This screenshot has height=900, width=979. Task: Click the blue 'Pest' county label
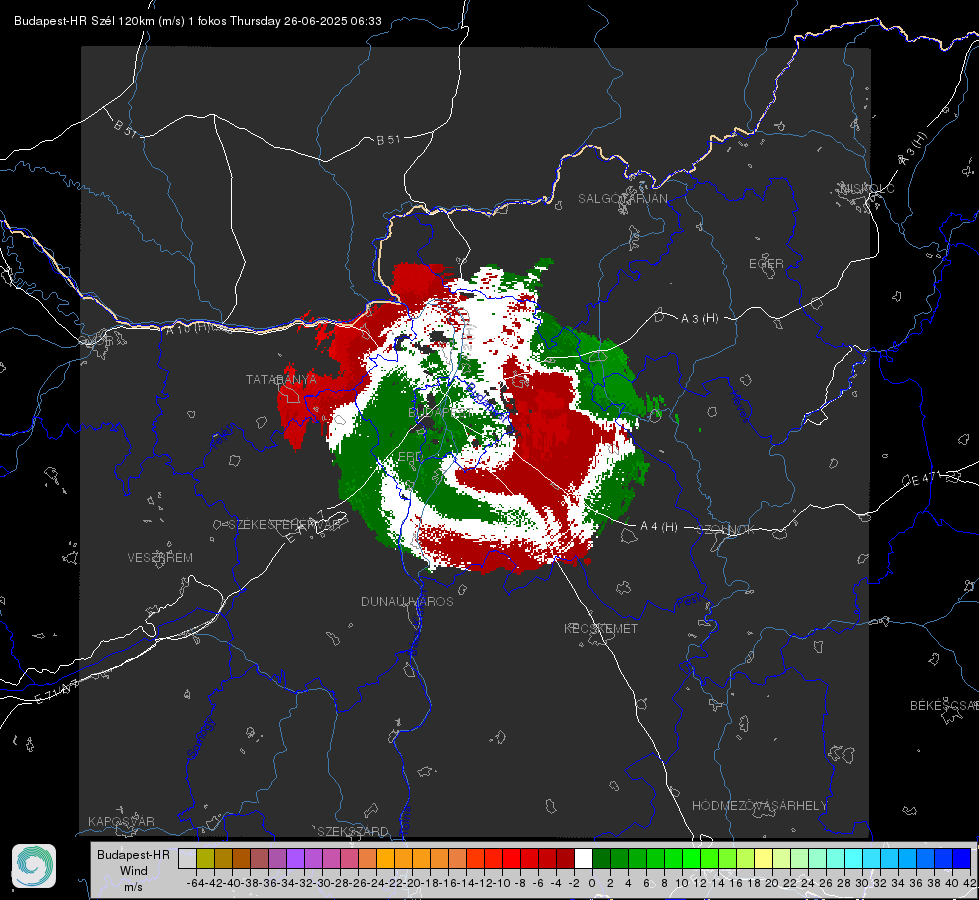689,602
